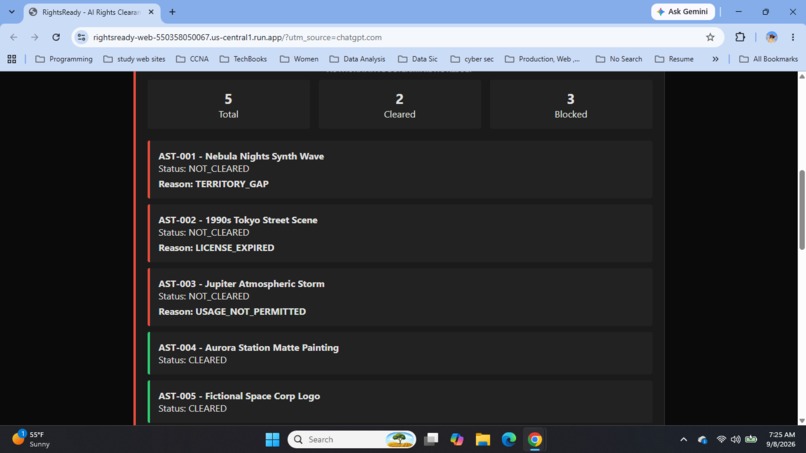Select AST-002 1990s Tokyo Street Scene
The image size is (806, 453).
tap(400, 233)
